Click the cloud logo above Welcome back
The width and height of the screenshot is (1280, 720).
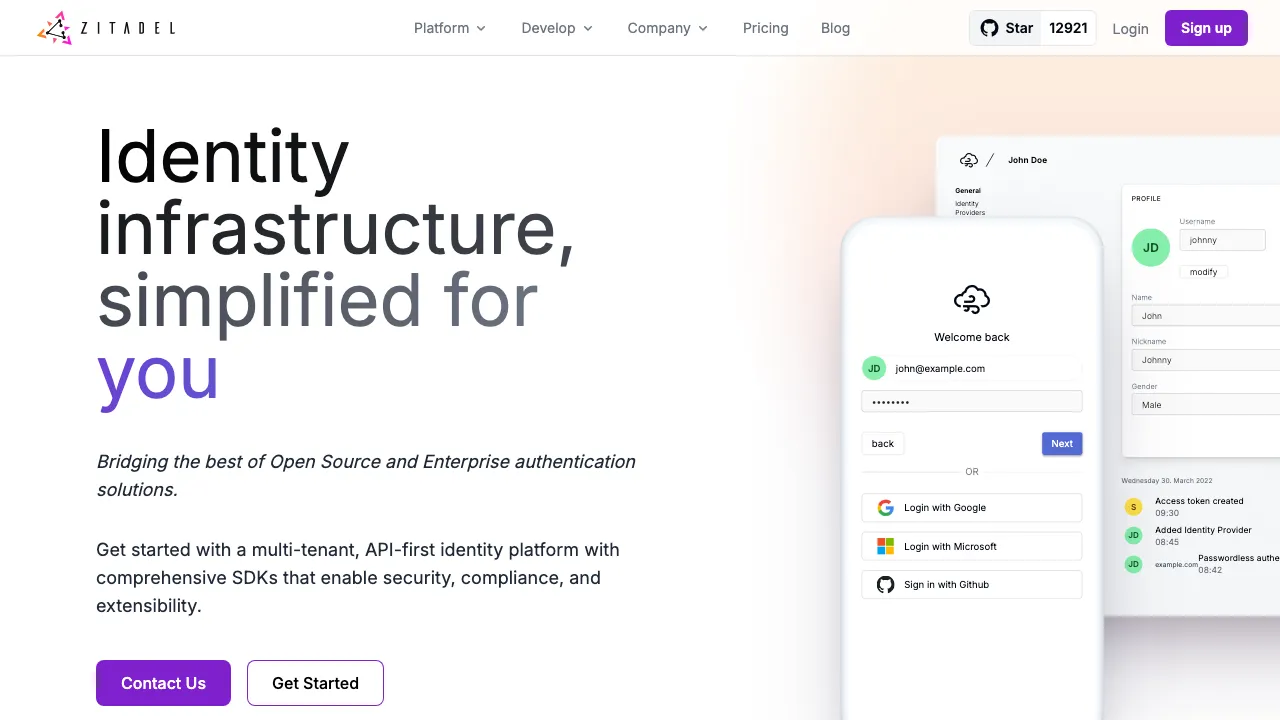972,299
